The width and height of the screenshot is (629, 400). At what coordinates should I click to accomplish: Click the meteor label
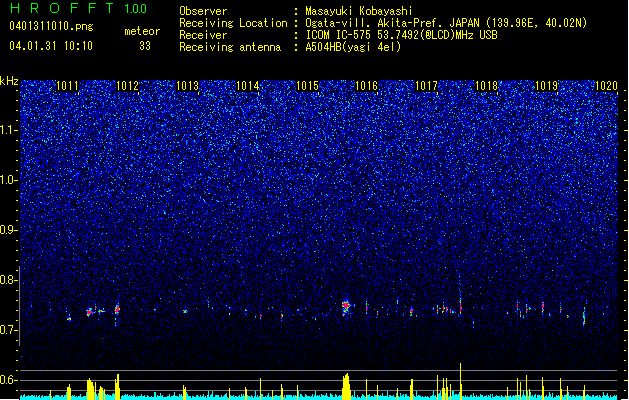pyautogui.click(x=142, y=31)
